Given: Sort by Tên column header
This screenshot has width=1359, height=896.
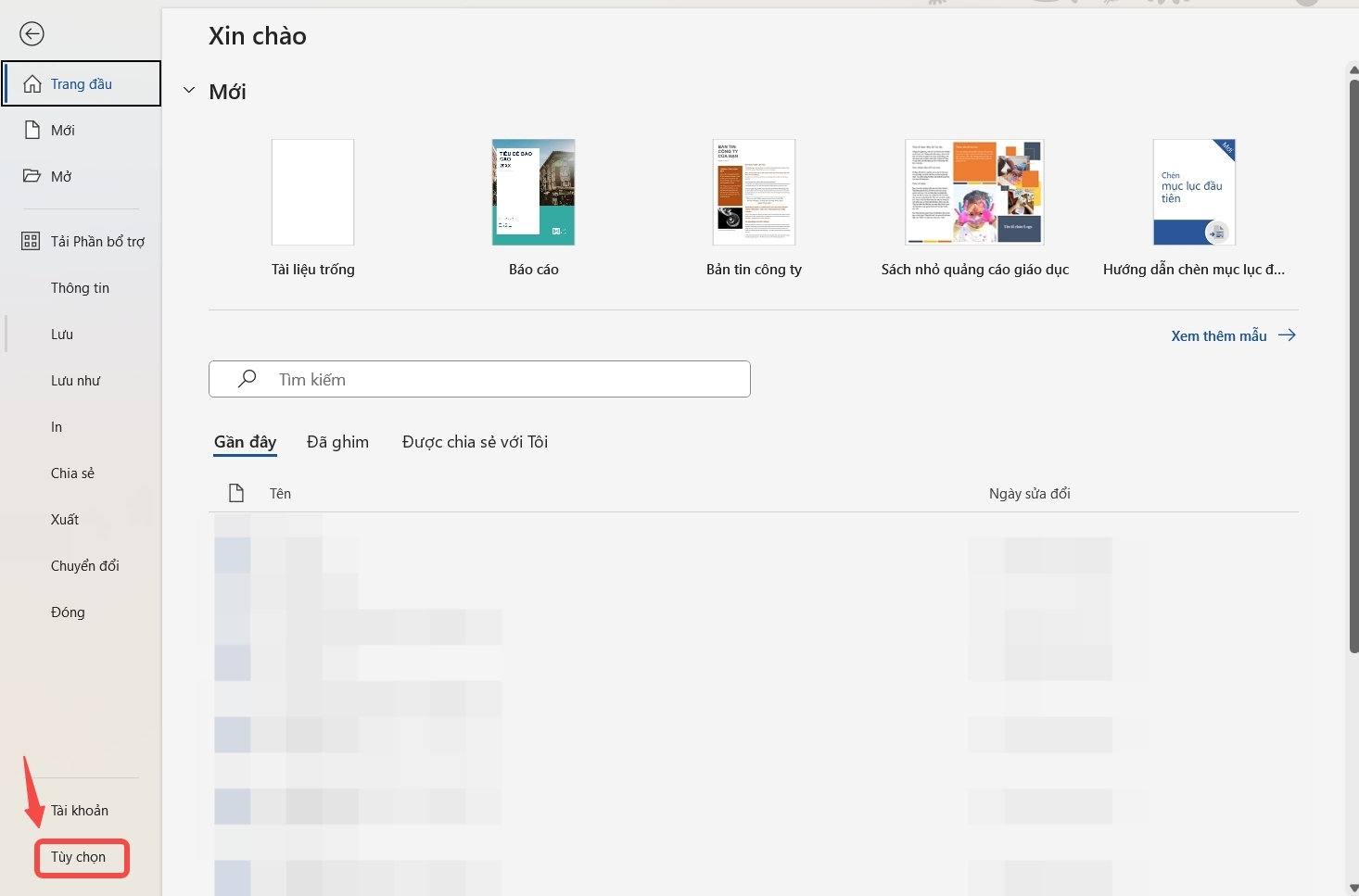Looking at the screenshot, I should pyautogui.click(x=280, y=494).
